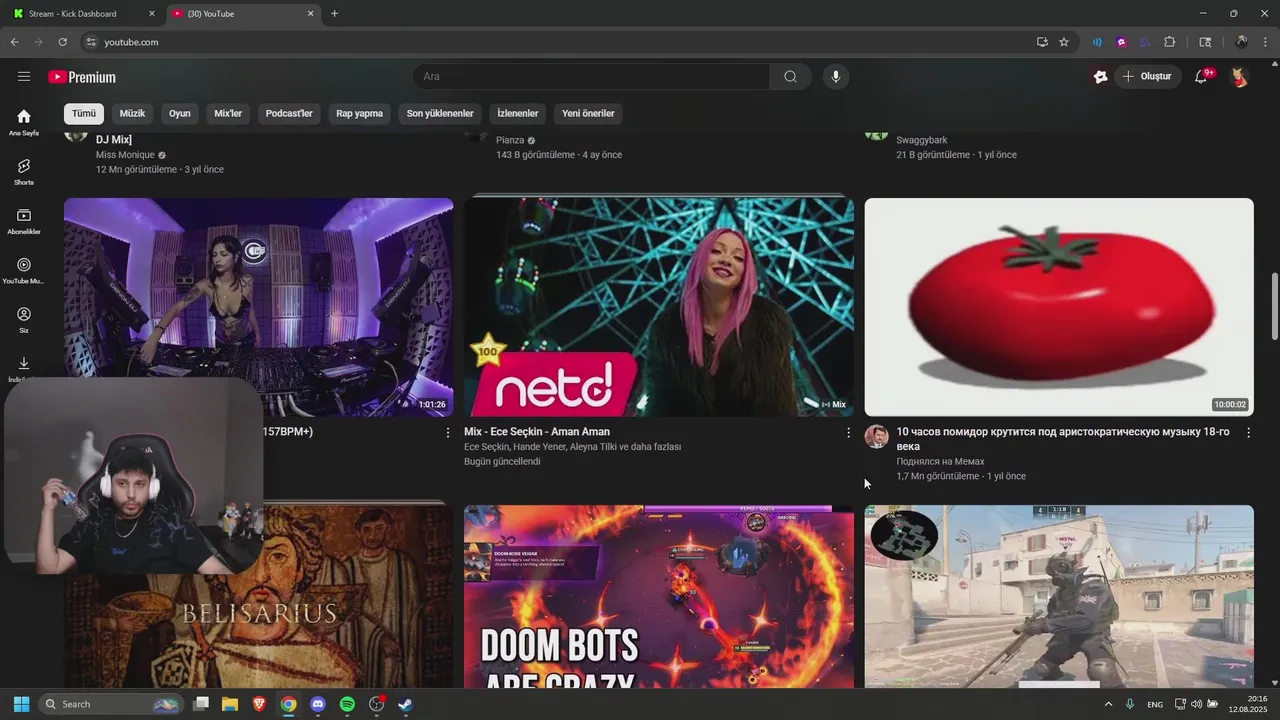The image size is (1280, 720).
Task: Select the Mix'ler filter chip
Action: pyautogui.click(x=228, y=113)
